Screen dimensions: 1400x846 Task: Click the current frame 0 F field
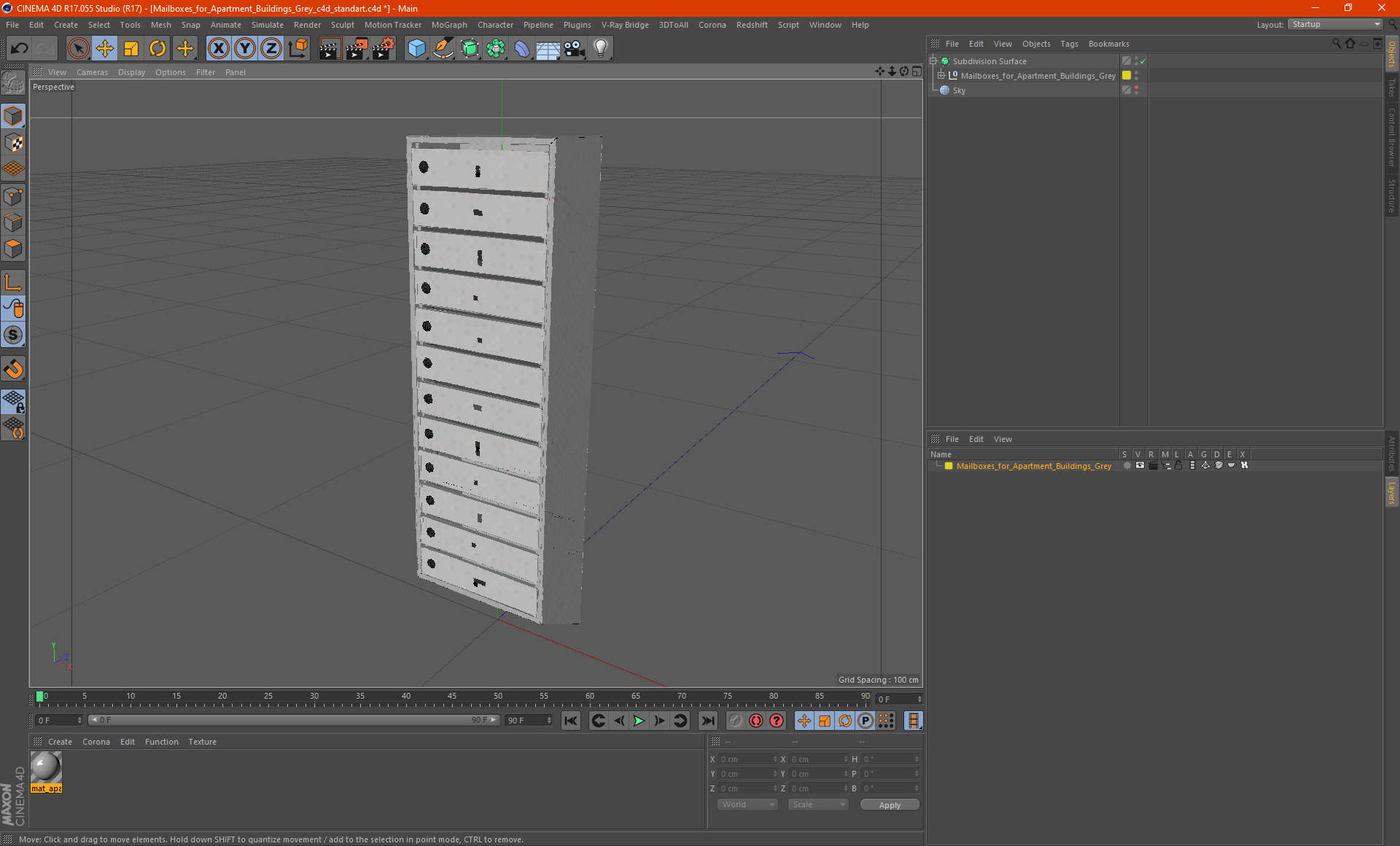[59, 720]
